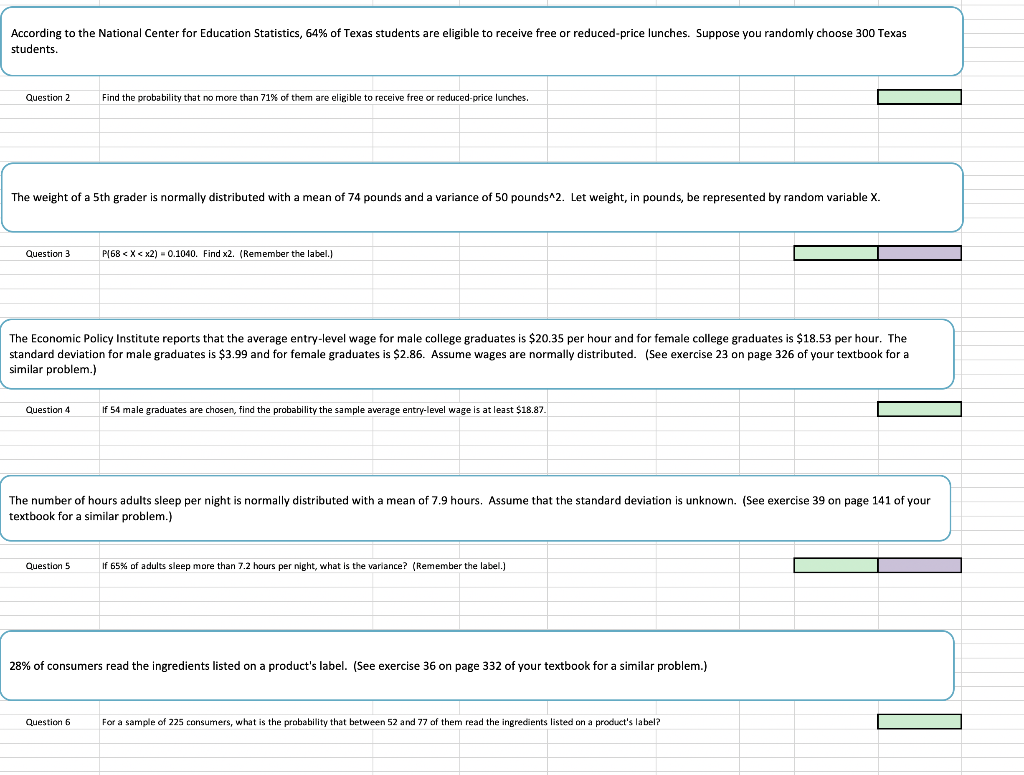Select the green answer cell for Question 6
This screenshot has width=1024, height=775.
[919, 721]
